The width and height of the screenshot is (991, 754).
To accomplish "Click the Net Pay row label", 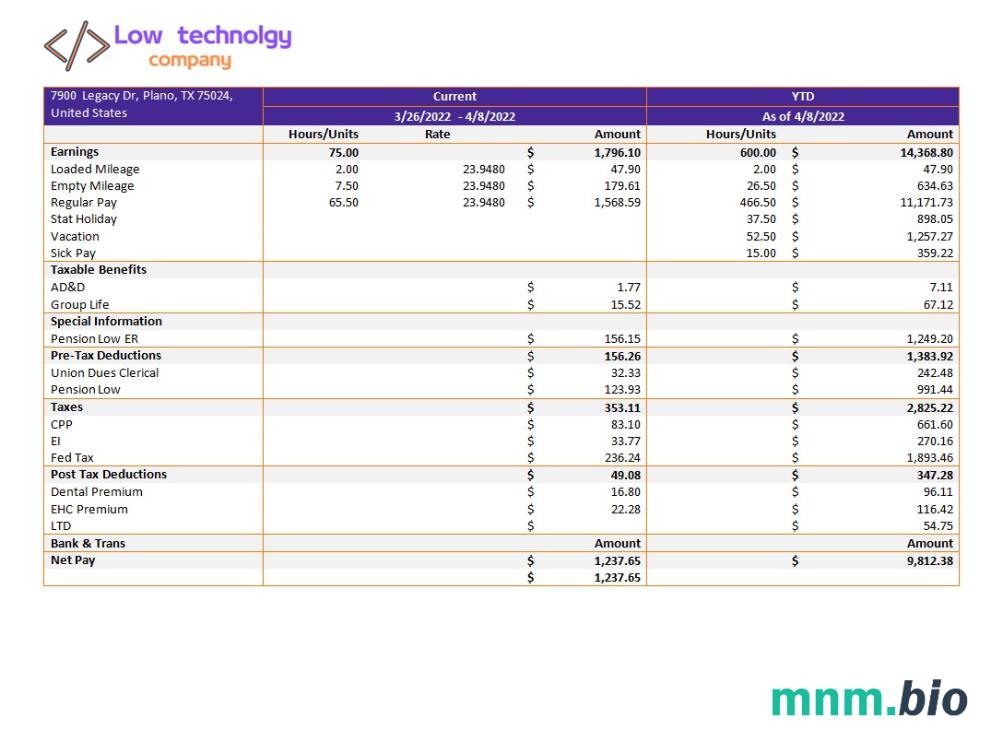I will [73, 560].
